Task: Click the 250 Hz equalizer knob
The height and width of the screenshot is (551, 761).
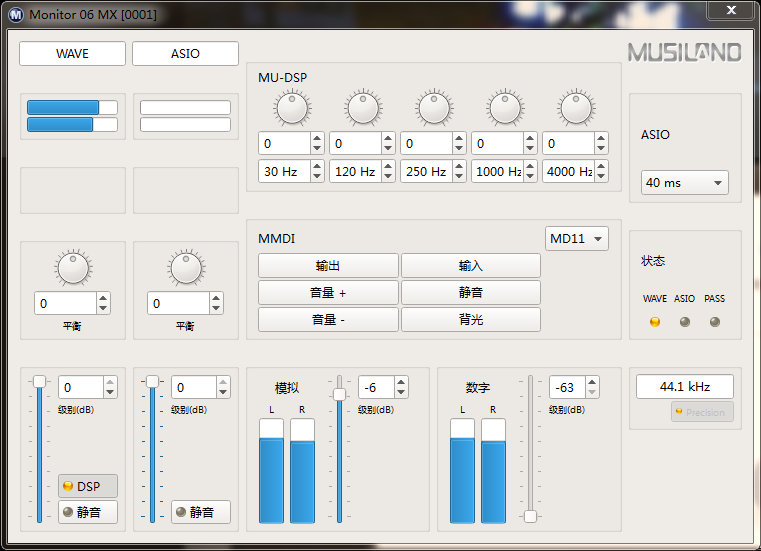Action: click(434, 109)
